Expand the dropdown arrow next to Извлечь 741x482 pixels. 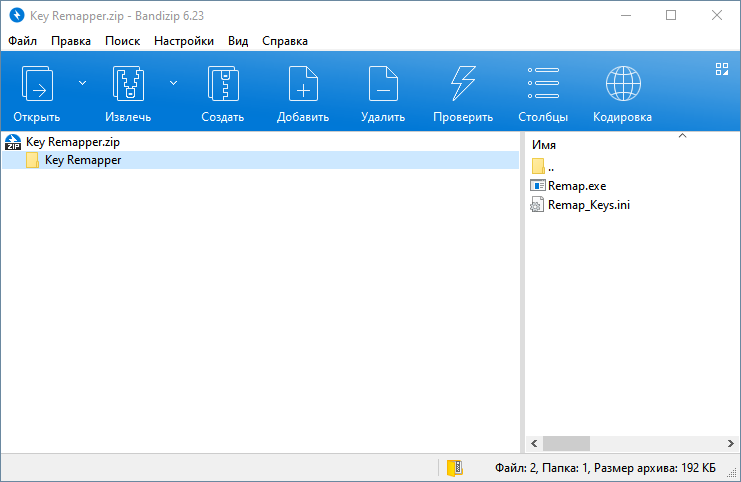(x=173, y=83)
